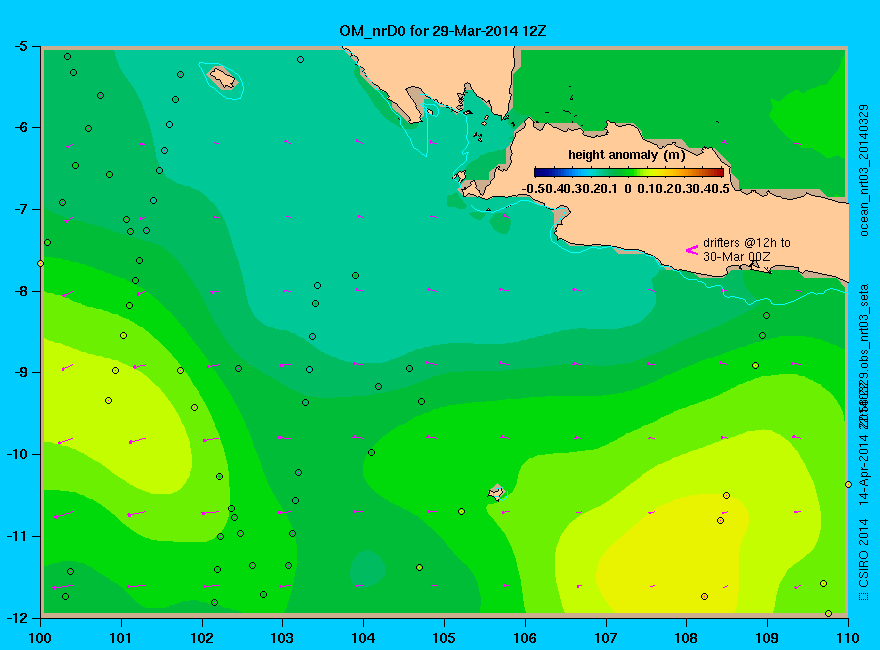
Task: Click the x-axis tick label '100'
Action: (x=40, y=638)
